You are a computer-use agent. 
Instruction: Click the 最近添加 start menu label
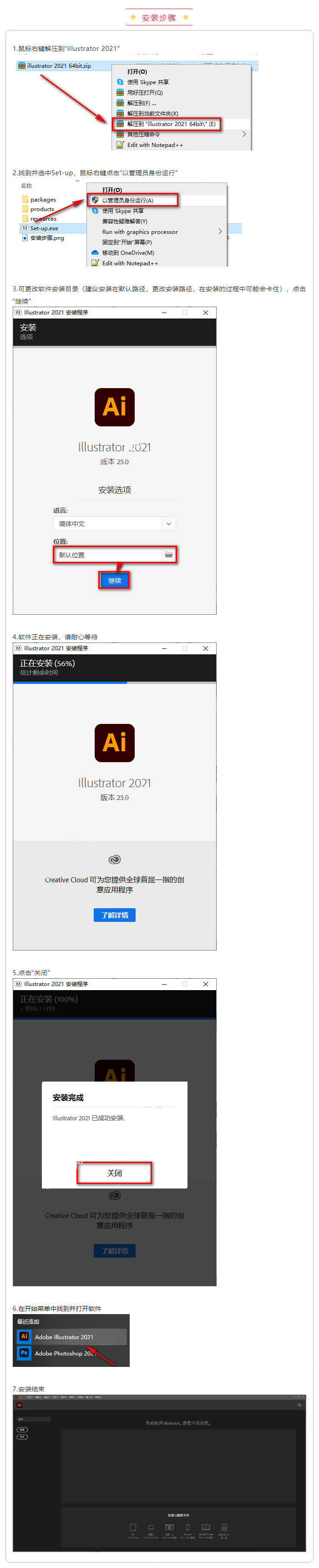28,1321
